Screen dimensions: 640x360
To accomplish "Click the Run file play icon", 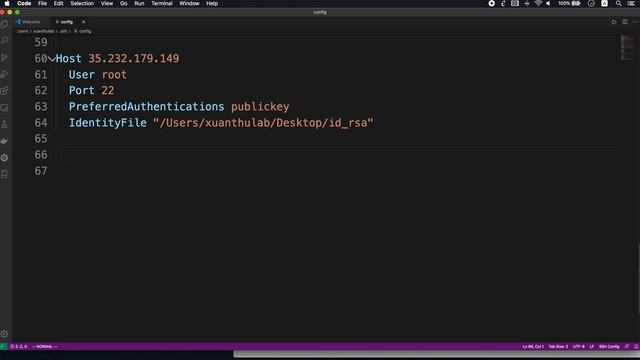I will click(x=614, y=22).
